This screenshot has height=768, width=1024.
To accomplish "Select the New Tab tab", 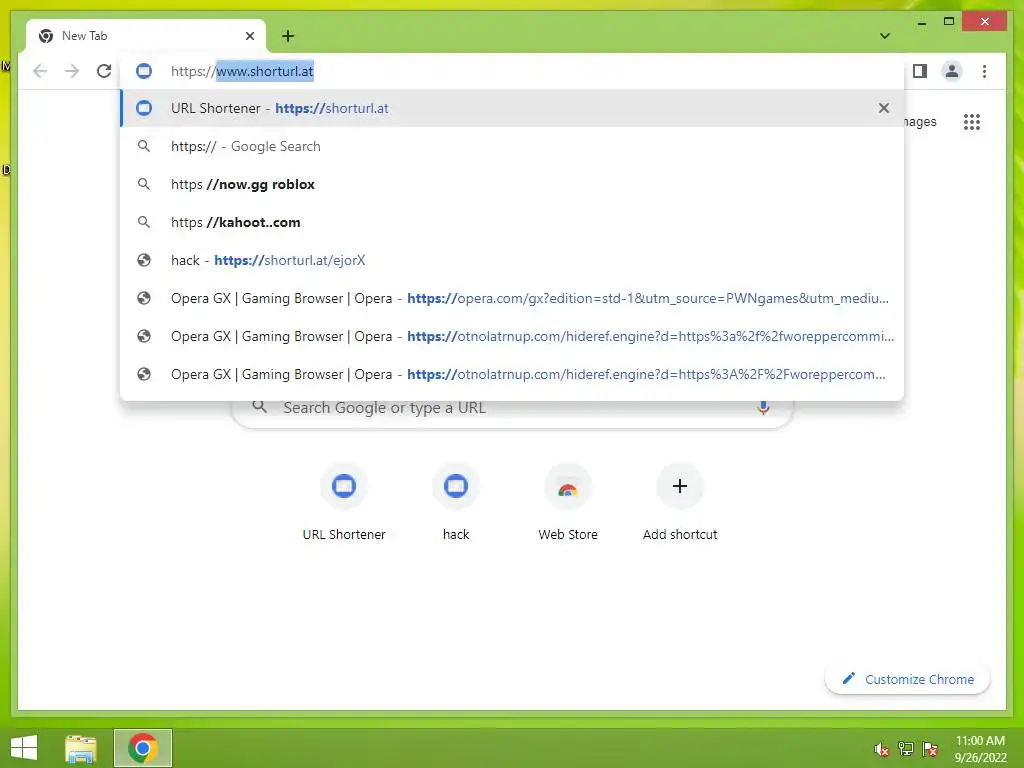I will coord(146,36).
